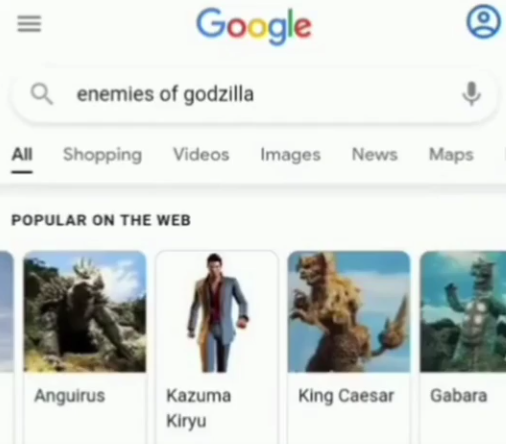The image size is (506, 444).
Task: Open the Kazuma Kiryu thumbnail image
Action: 217,311
